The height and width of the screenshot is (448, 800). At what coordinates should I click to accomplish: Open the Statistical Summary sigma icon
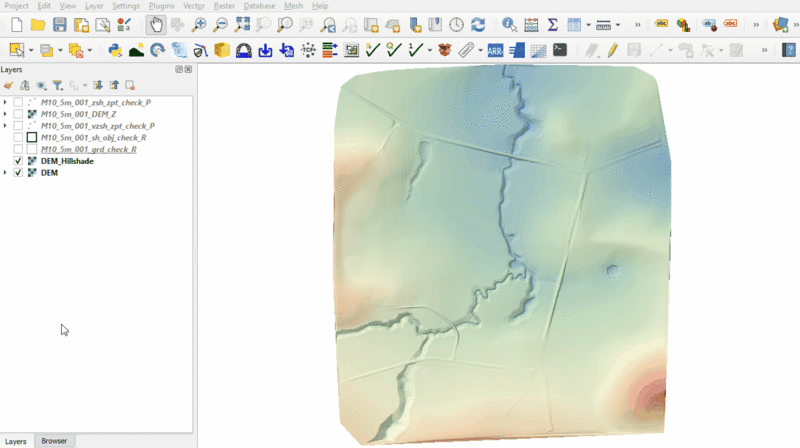[x=552, y=25]
